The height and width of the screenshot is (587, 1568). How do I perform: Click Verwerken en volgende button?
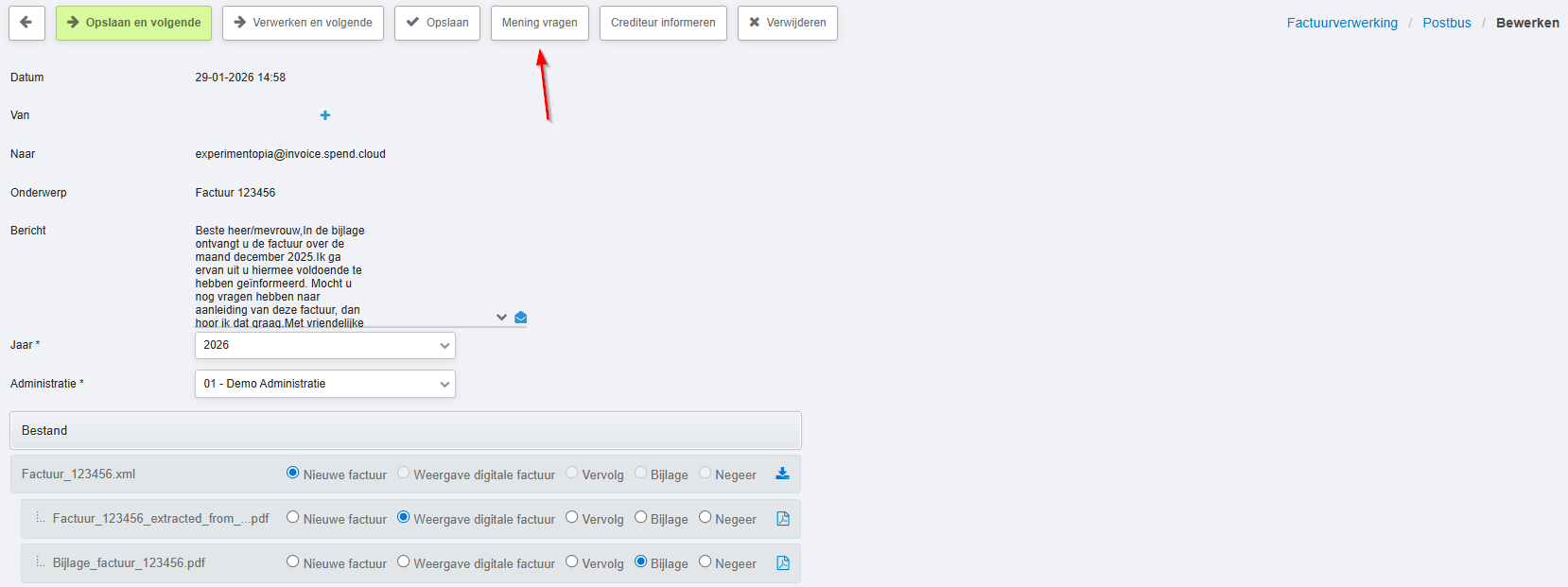click(303, 23)
